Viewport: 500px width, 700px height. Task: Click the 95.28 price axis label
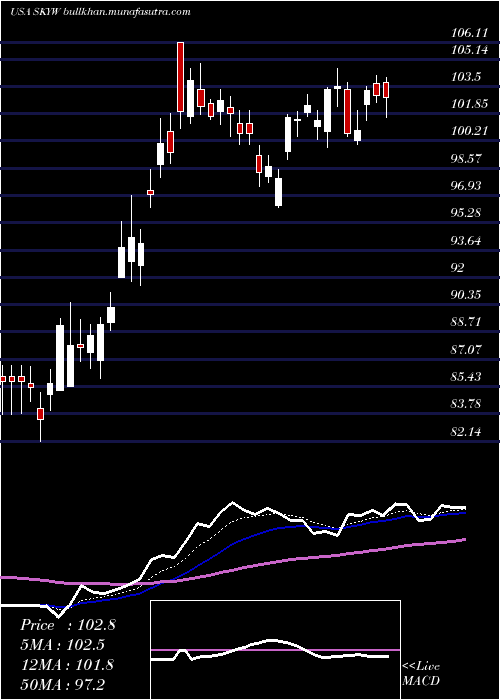pyautogui.click(x=466, y=213)
